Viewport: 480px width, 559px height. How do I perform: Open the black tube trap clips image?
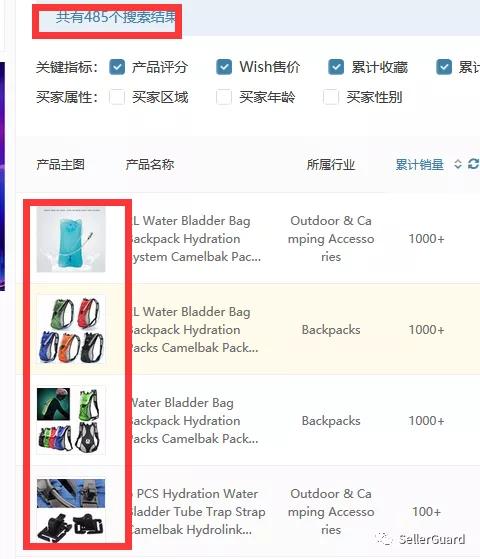click(71, 511)
